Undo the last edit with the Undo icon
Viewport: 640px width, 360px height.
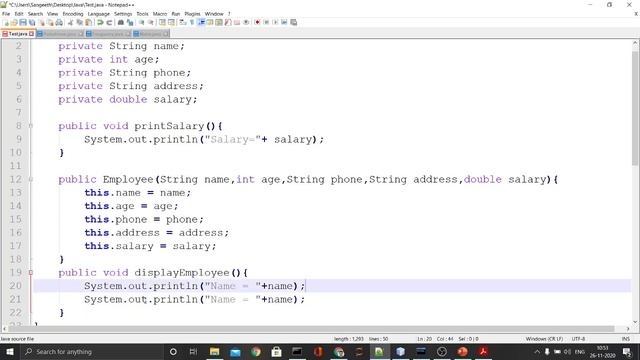click(100, 22)
